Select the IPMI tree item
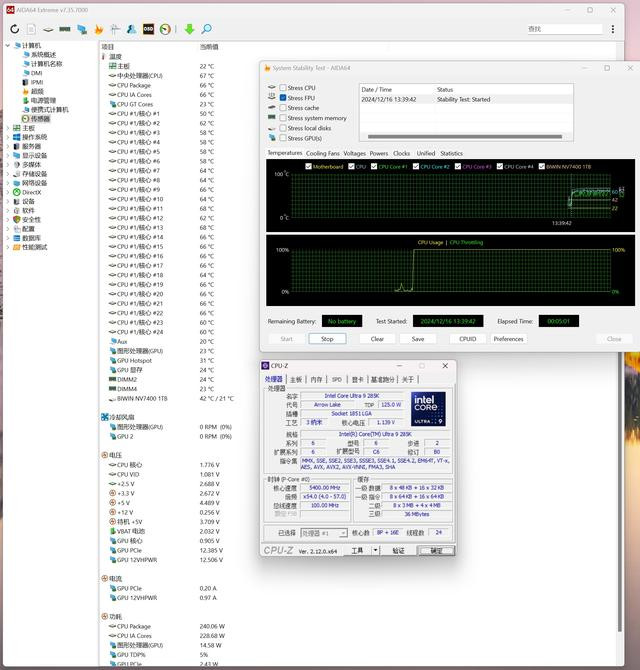Viewport: 640px width, 670px height. pyautogui.click(x=37, y=82)
